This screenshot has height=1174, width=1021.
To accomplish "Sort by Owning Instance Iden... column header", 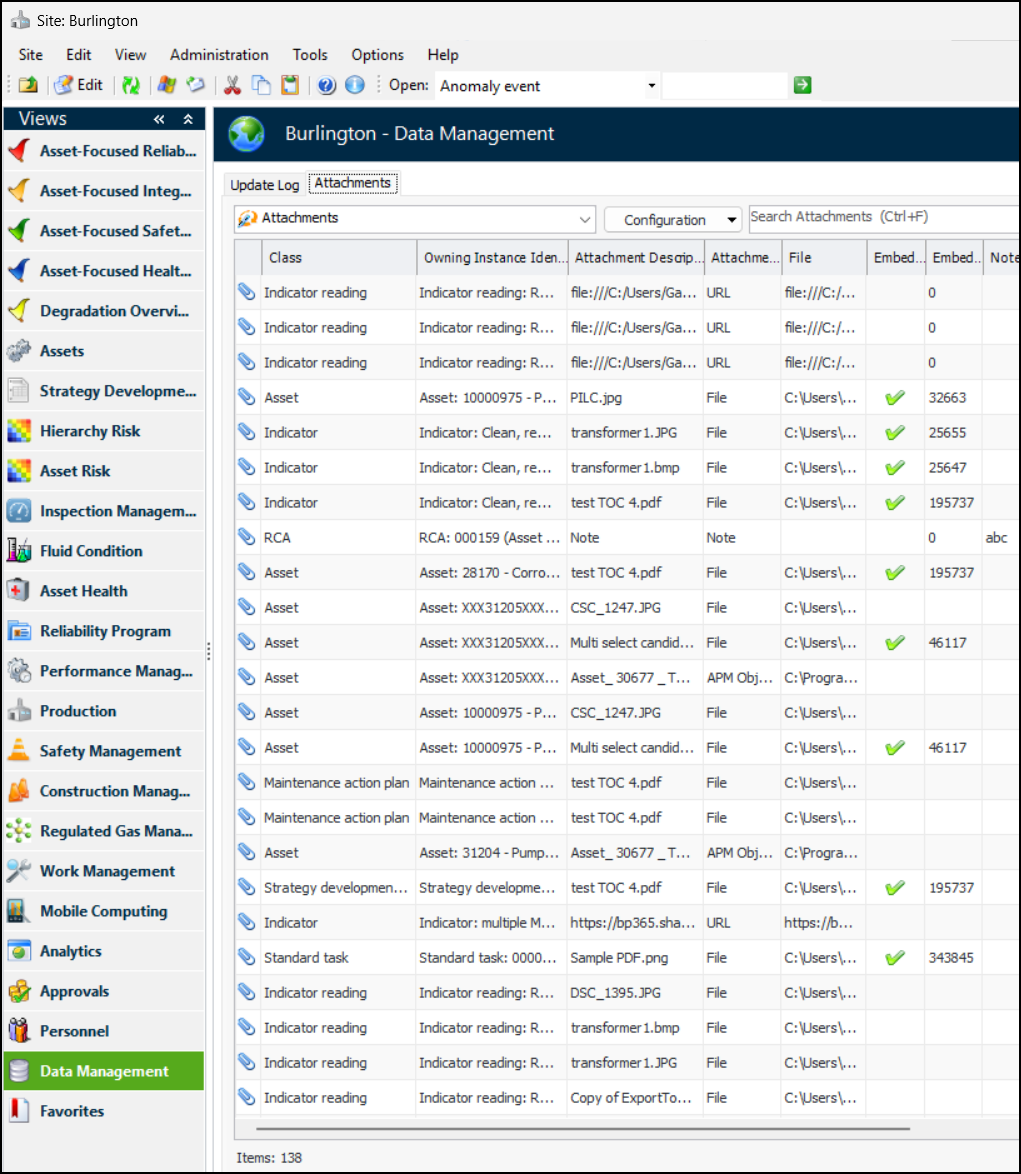I will click(493, 258).
